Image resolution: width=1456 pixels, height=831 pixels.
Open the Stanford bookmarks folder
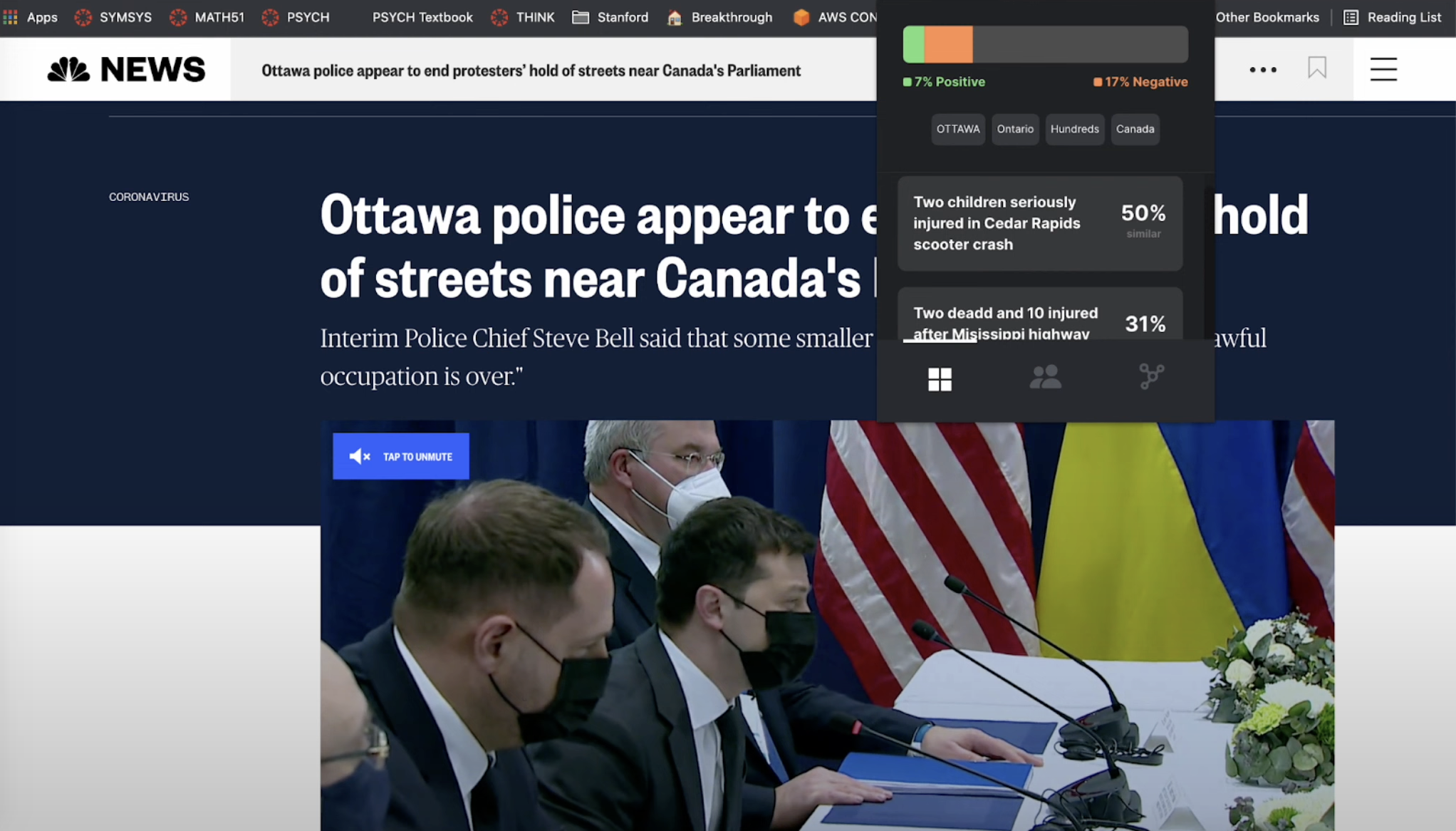coord(610,17)
